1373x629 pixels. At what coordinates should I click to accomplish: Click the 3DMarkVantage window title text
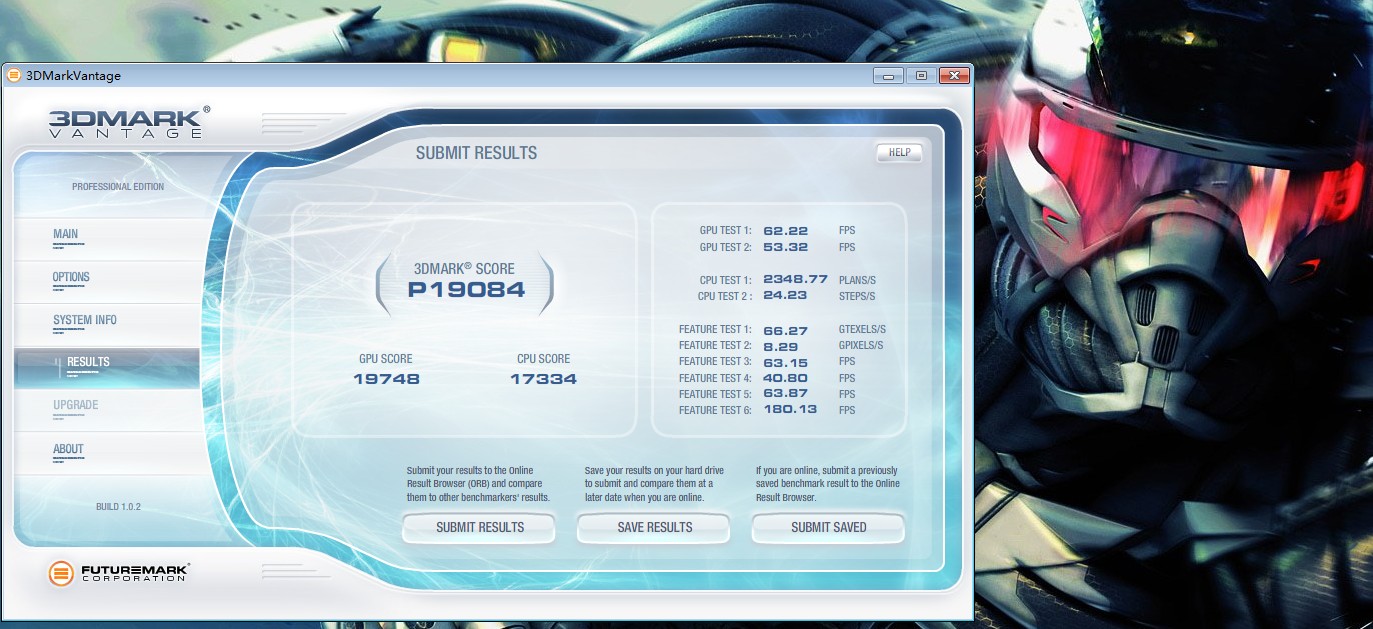click(x=73, y=75)
